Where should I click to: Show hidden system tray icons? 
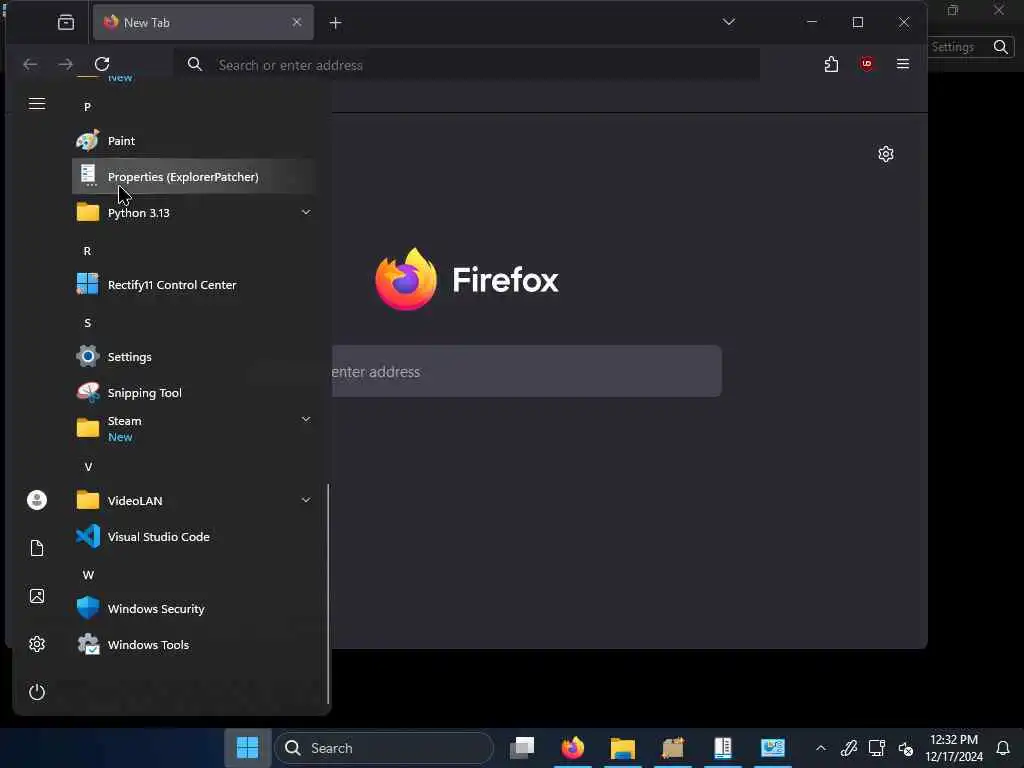[821, 748]
